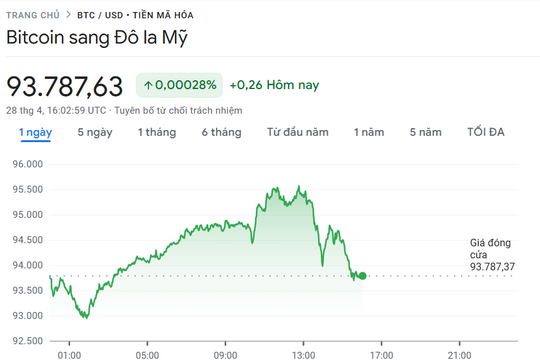Switch to the 1 năm tab
This screenshot has height=360, width=540.
click(369, 132)
